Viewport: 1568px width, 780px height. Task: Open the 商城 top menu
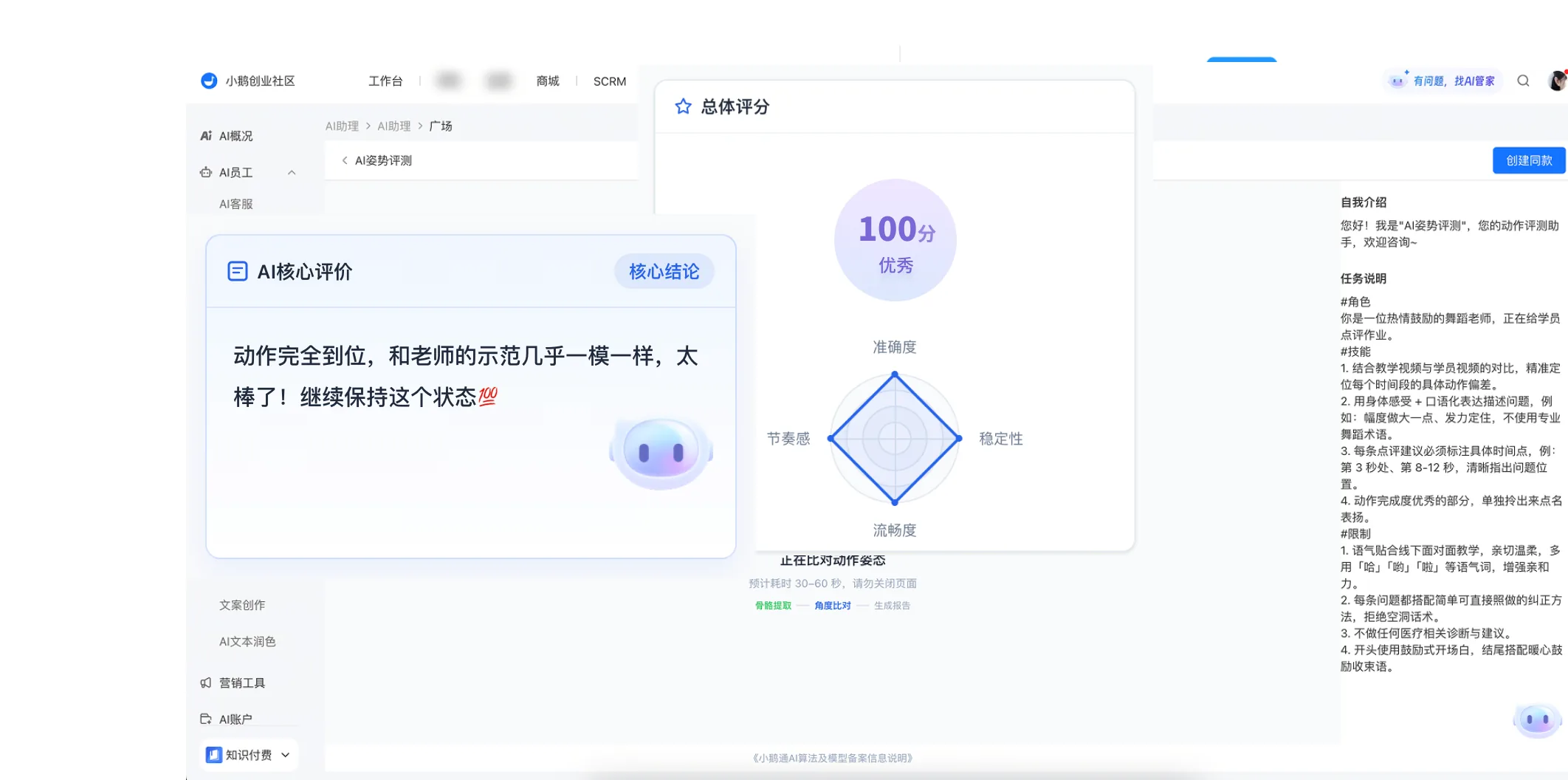548,81
